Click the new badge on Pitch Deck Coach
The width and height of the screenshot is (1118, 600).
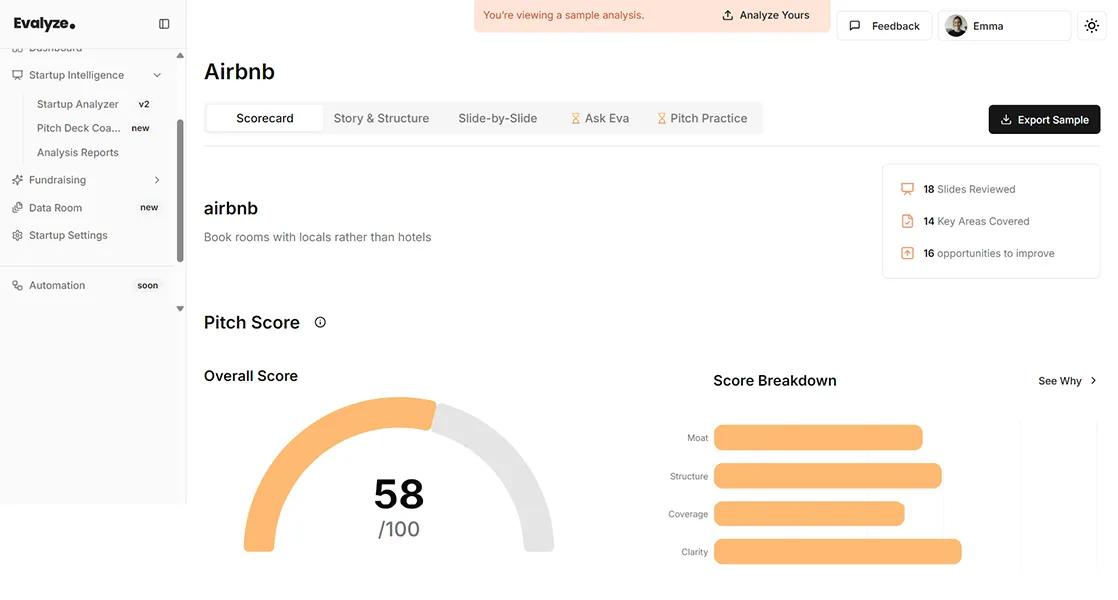pos(140,128)
